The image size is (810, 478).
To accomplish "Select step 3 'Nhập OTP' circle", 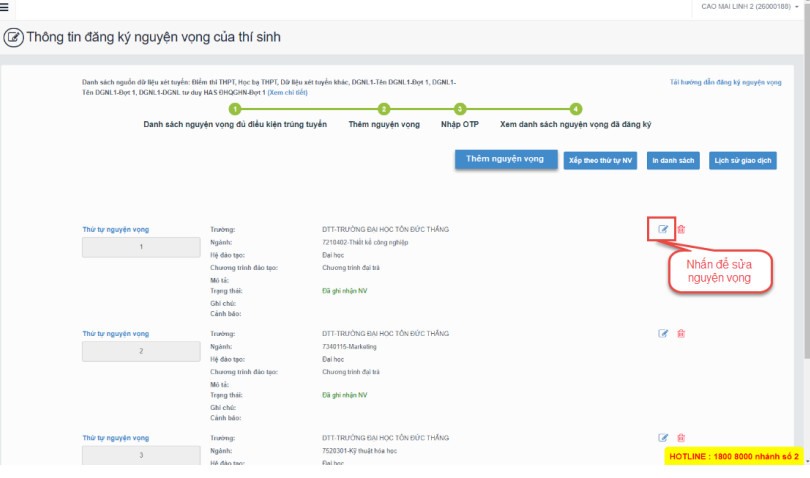I will click(x=460, y=109).
